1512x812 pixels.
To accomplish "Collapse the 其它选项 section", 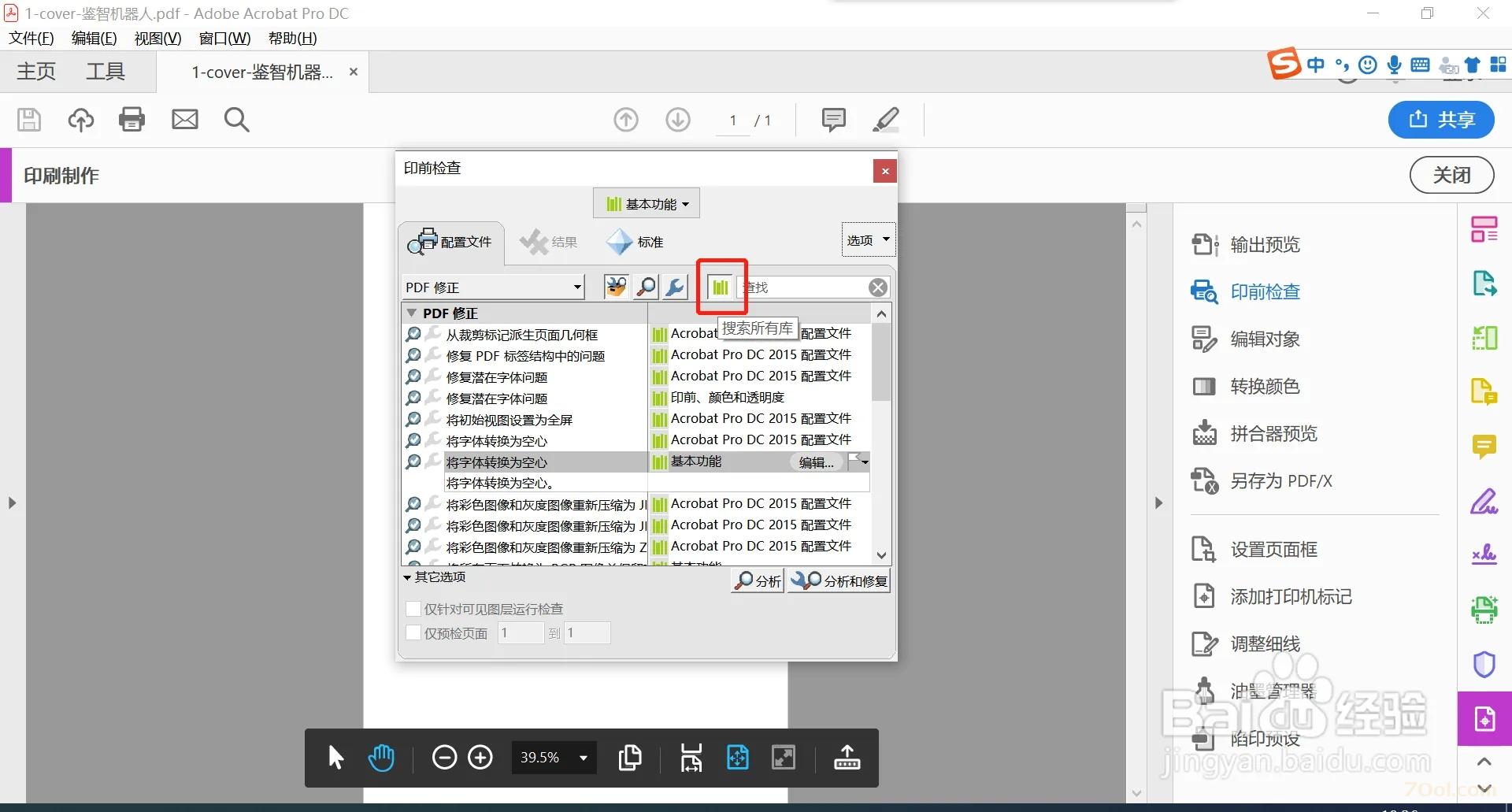I will pyautogui.click(x=435, y=577).
